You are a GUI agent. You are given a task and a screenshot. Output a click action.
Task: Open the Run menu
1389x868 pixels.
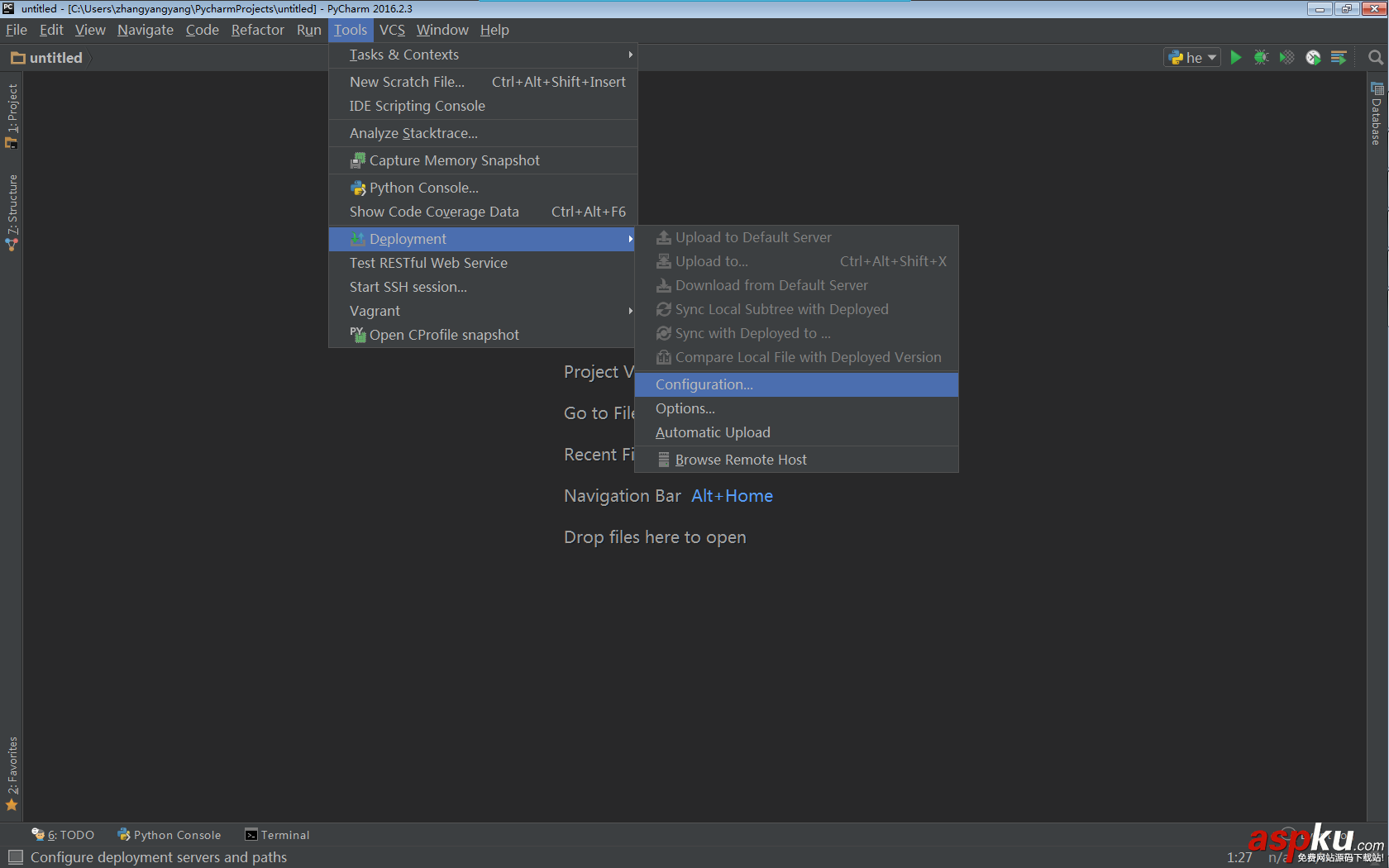(x=309, y=30)
